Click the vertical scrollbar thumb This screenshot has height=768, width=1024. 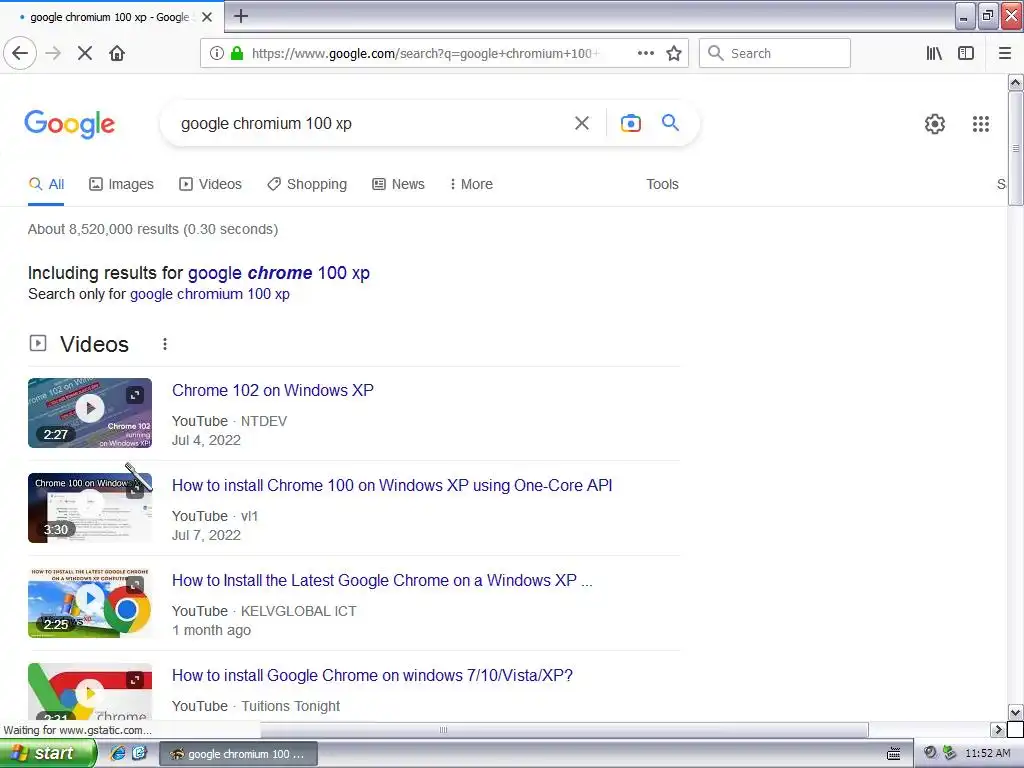(x=1015, y=148)
